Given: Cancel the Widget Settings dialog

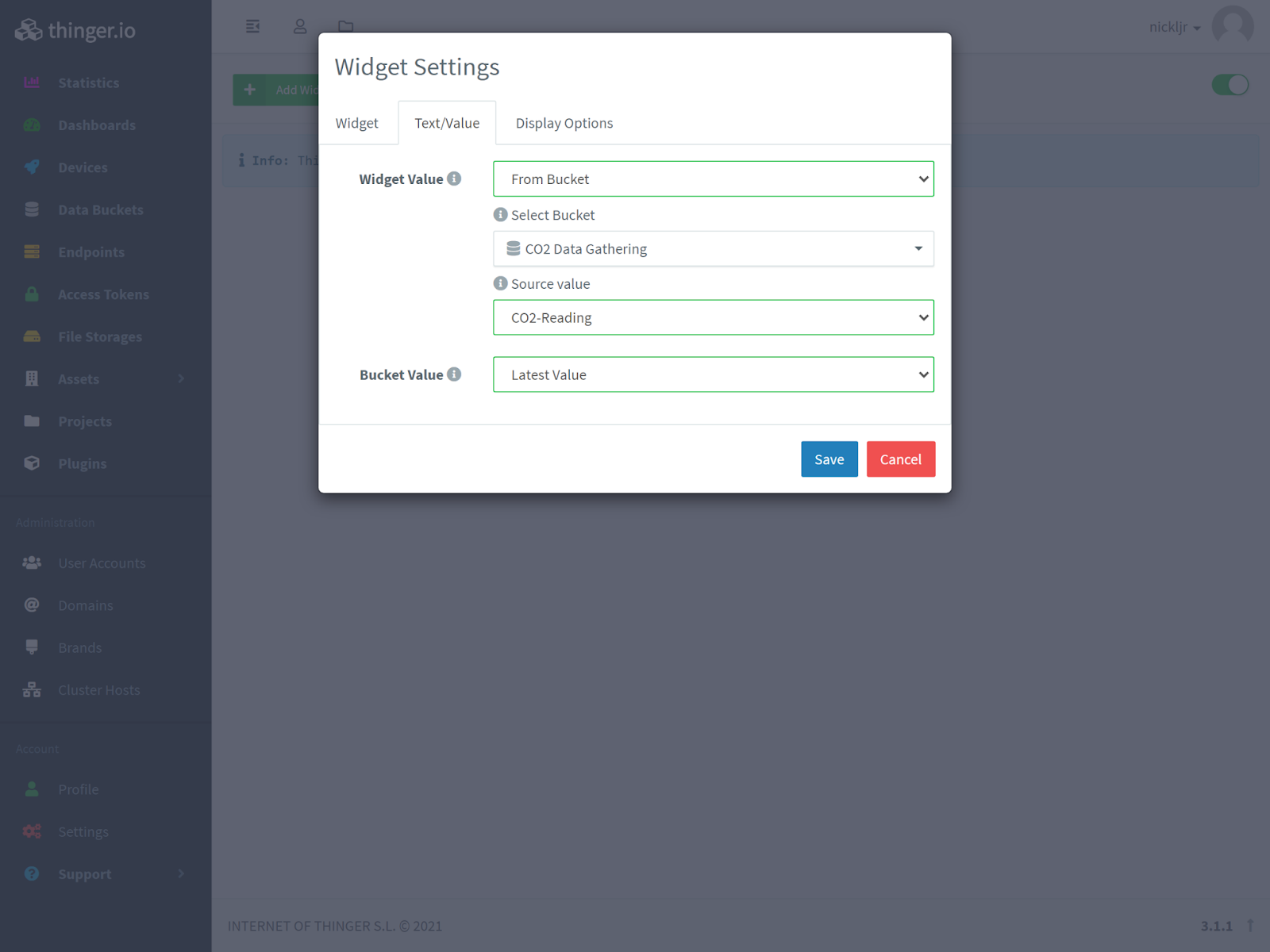Looking at the screenshot, I should point(900,459).
